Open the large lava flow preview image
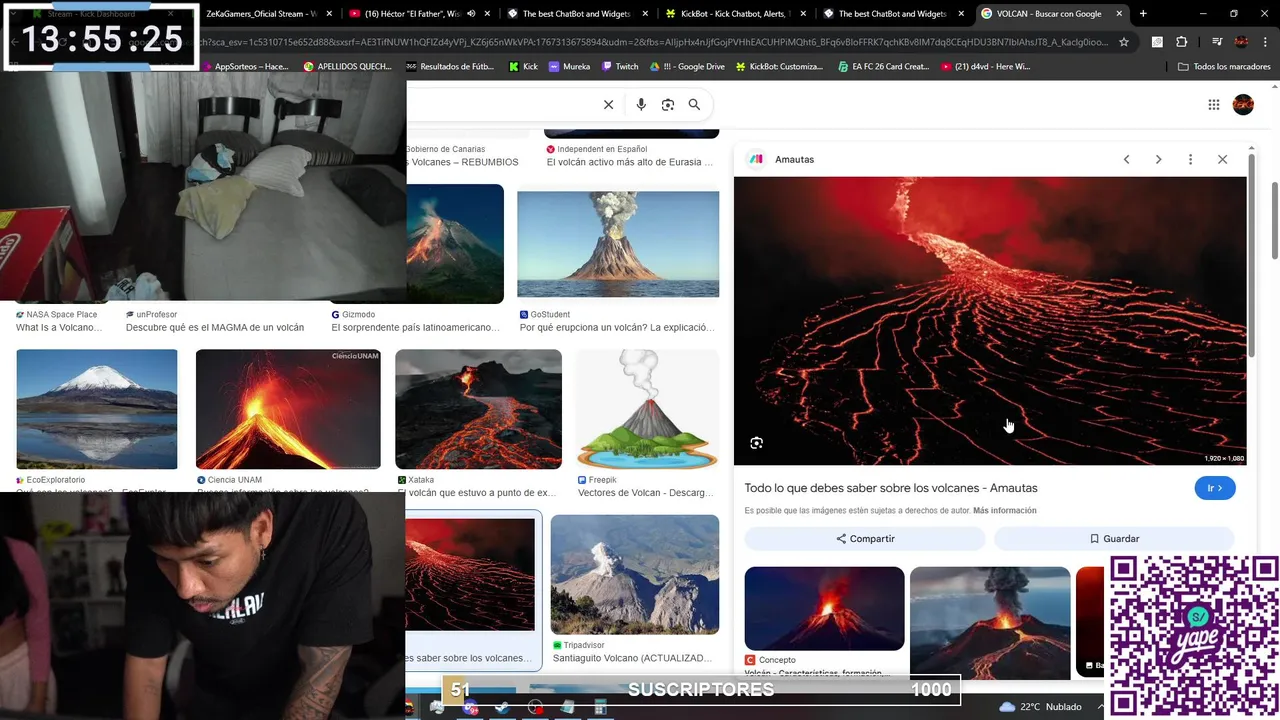1280x720 pixels. [x=990, y=321]
